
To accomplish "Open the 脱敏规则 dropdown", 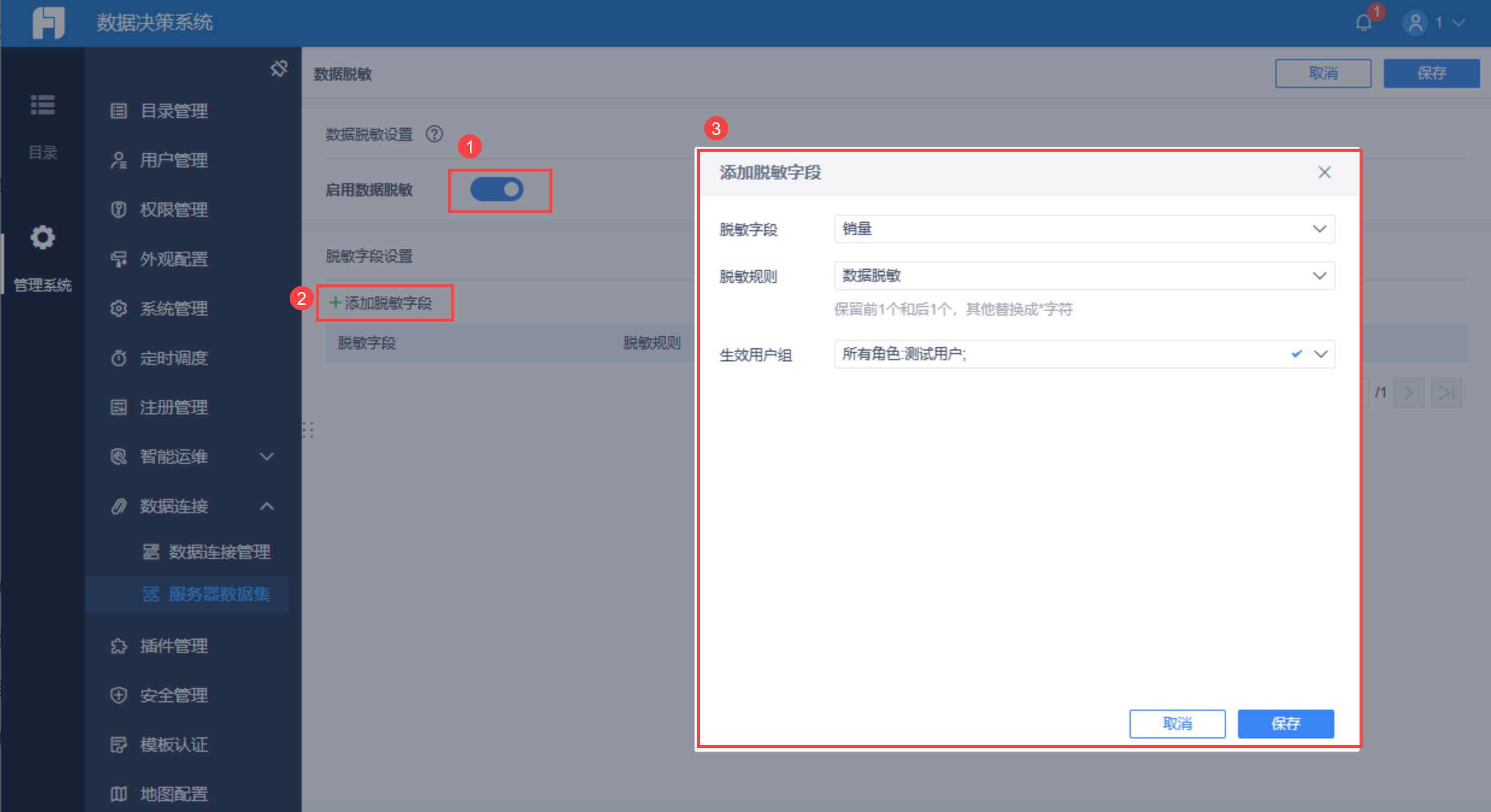I will pyautogui.click(x=1084, y=276).
